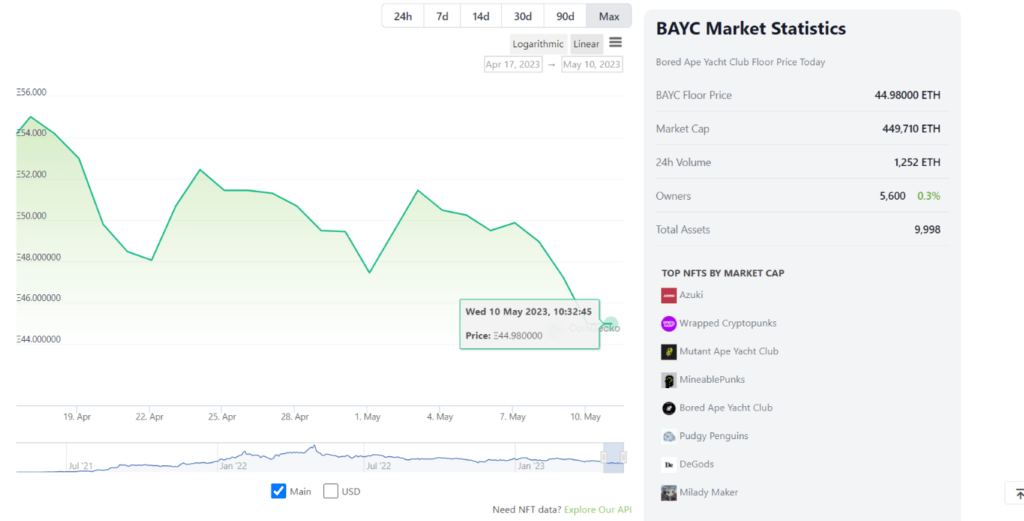Click the navigator right range handle

[623, 457]
